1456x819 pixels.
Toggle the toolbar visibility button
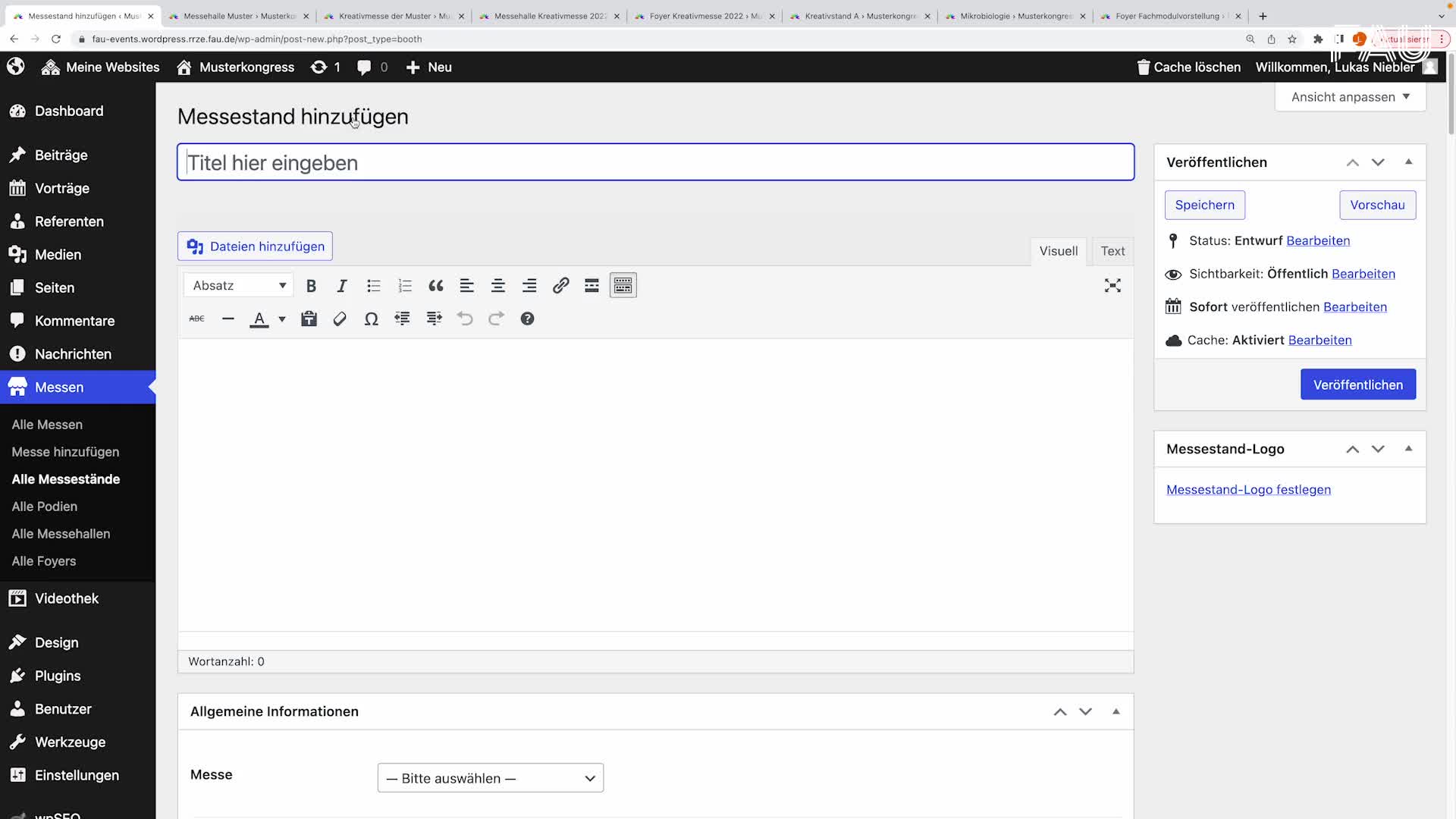[x=623, y=286]
